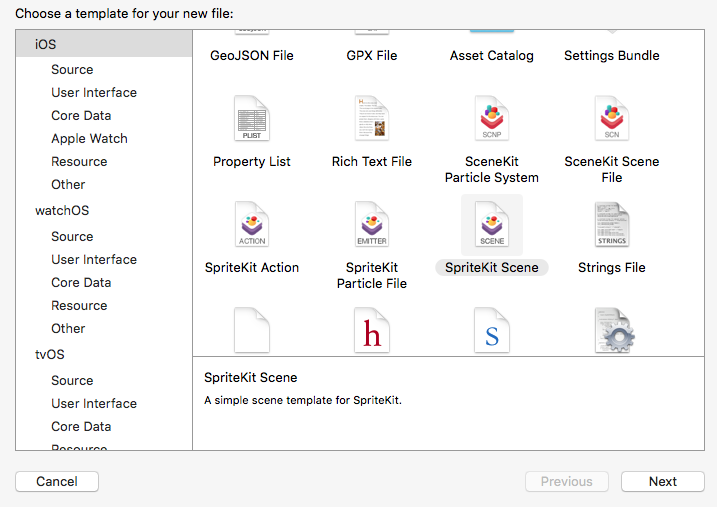The width and height of the screenshot is (717, 507).
Task: Select Other under watchOS
Action: (68, 328)
